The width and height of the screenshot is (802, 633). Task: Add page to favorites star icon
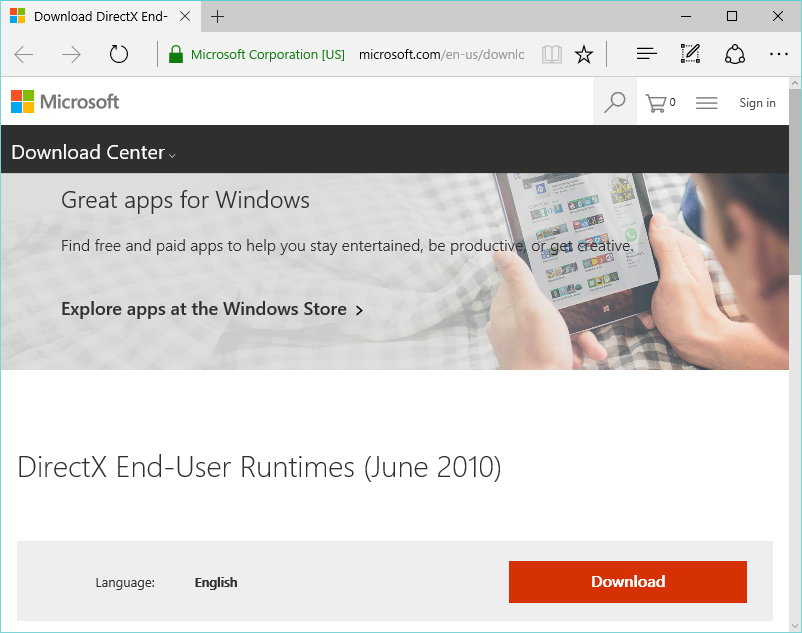click(584, 54)
